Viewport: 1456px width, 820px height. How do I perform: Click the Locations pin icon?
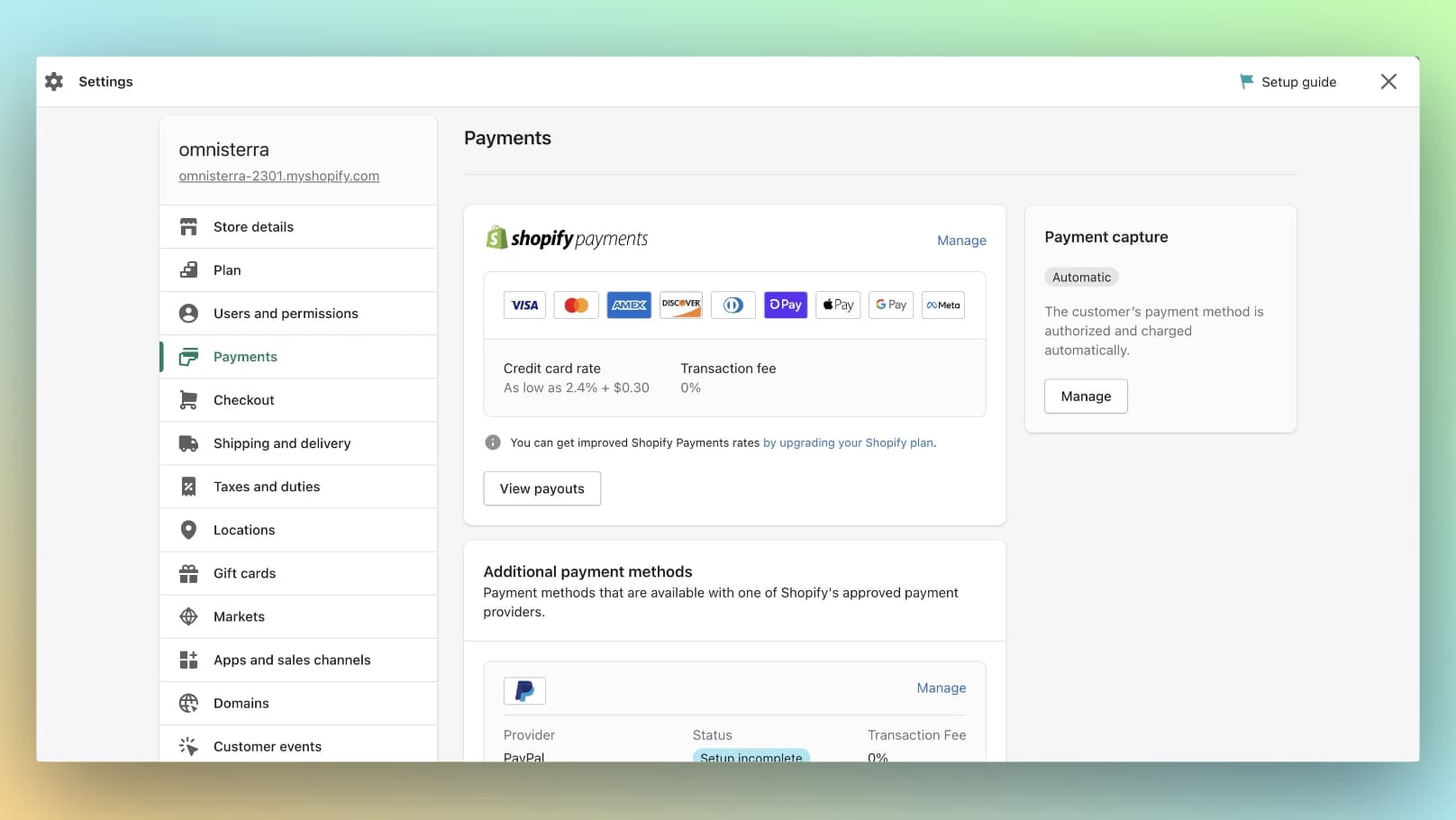pyautogui.click(x=188, y=530)
